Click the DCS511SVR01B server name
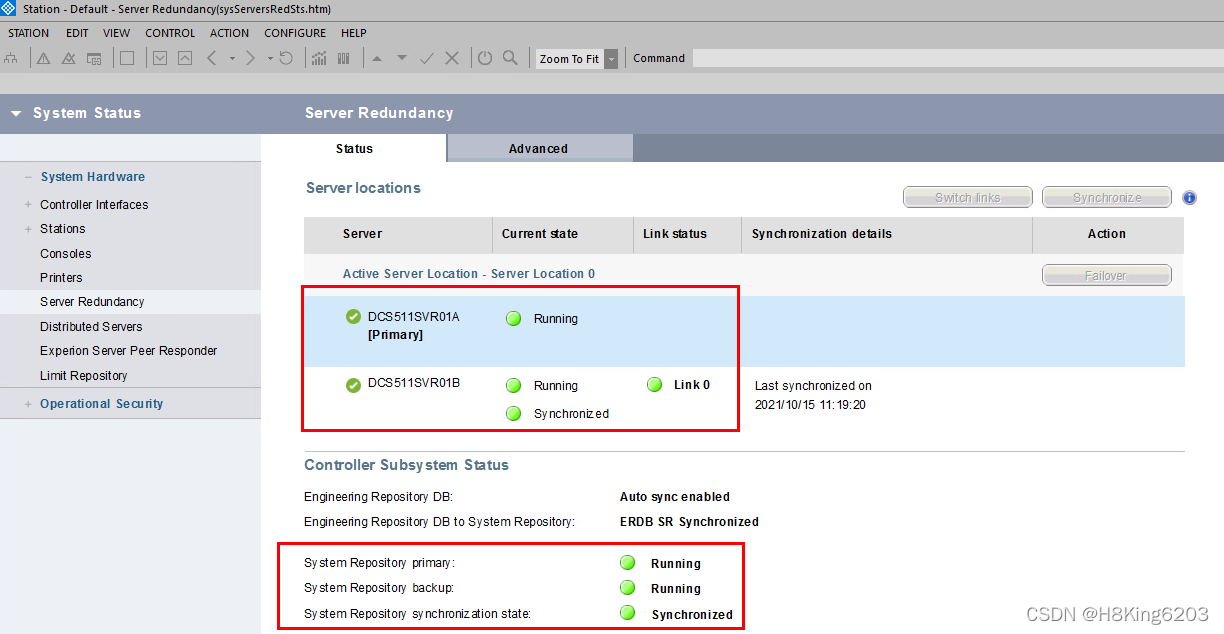Viewport: 1224px width, 634px height. pos(414,382)
